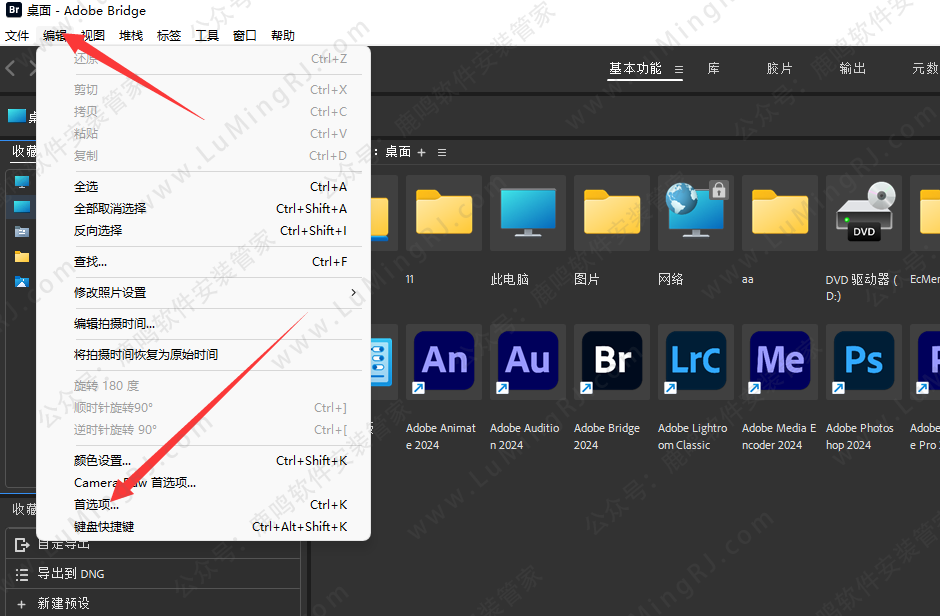This screenshot has width=940, height=616.
Task: Select the Adobe Bridge 2024 shortcut icon
Action: coord(612,360)
